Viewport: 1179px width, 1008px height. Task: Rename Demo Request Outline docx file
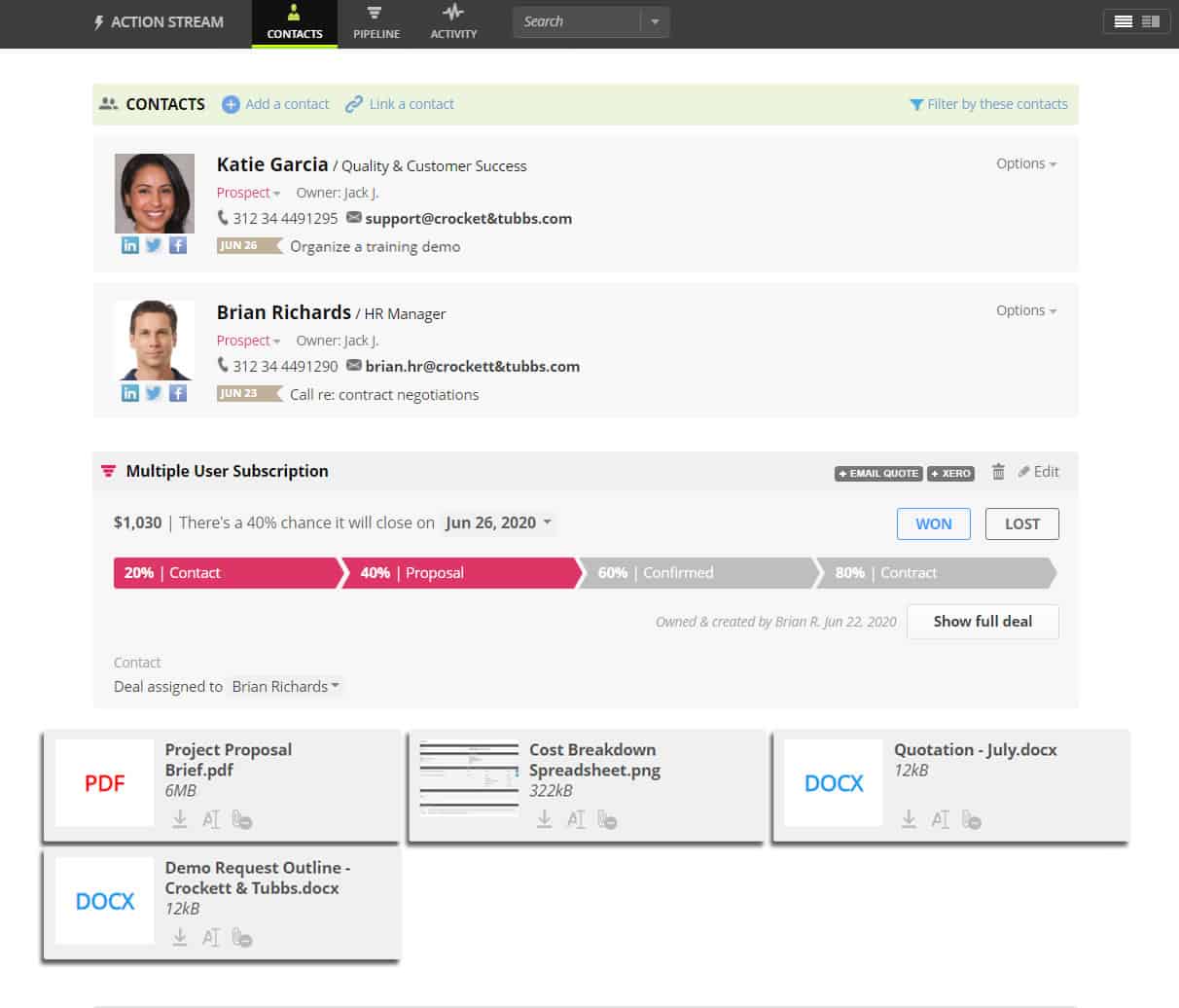pos(211,937)
